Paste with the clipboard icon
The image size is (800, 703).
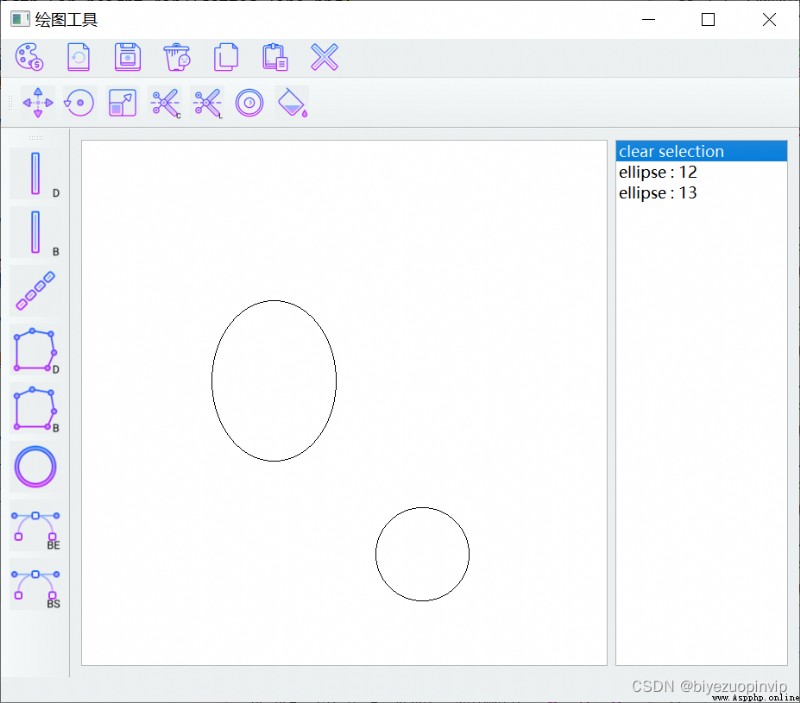click(x=275, y=57)
